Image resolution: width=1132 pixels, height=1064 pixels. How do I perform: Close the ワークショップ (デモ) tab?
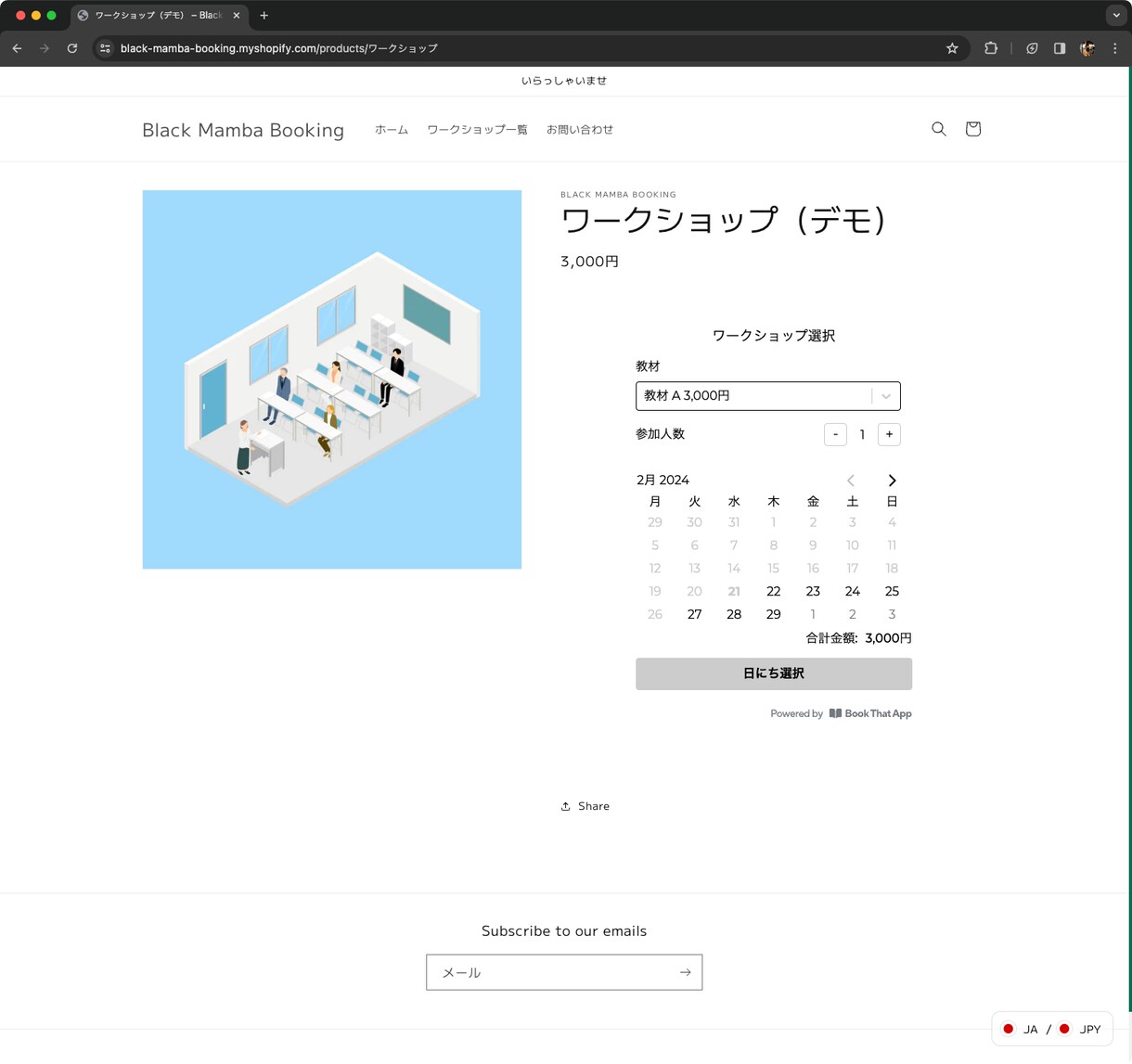click(237, 15)
